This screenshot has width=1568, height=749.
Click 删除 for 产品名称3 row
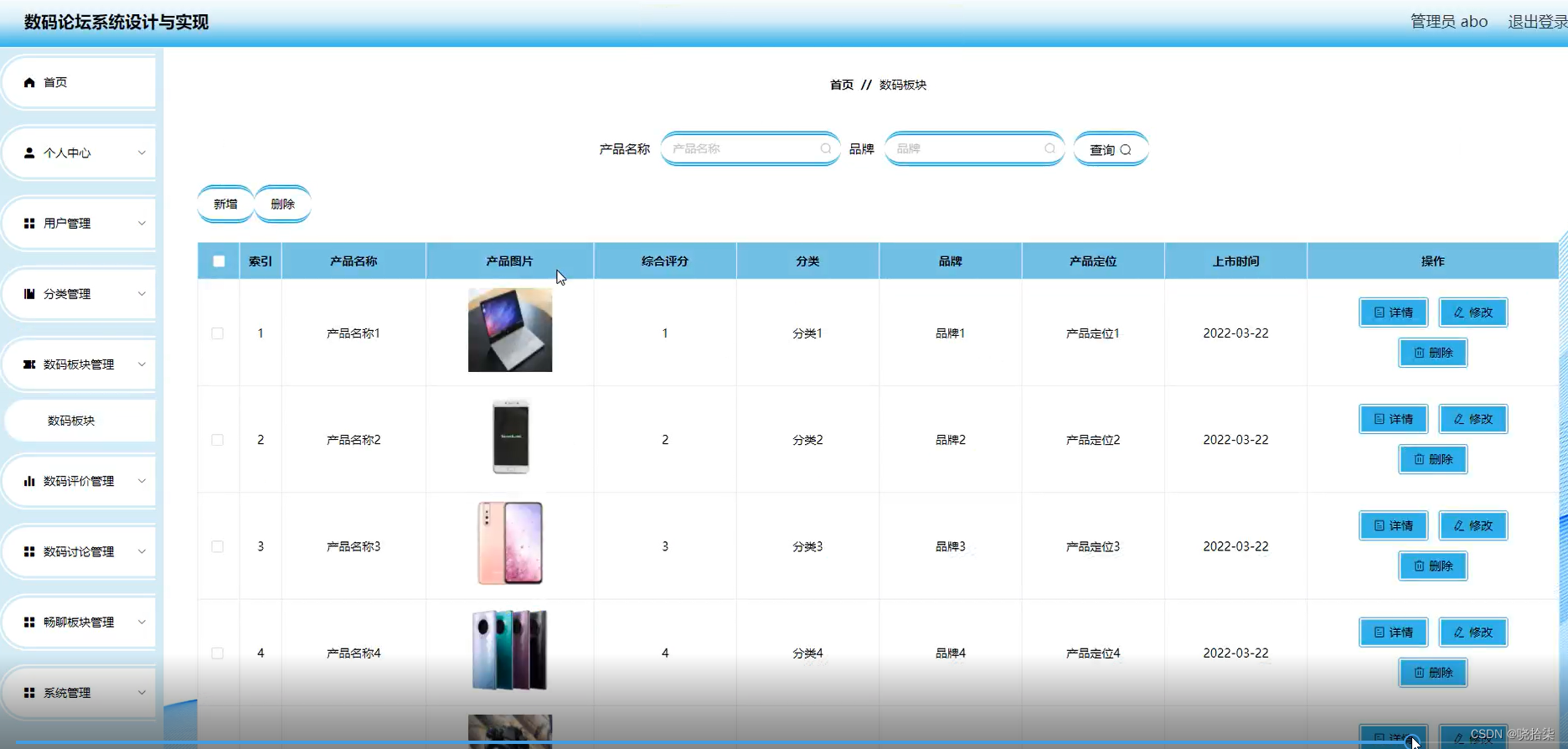[x=1433, y=566]
